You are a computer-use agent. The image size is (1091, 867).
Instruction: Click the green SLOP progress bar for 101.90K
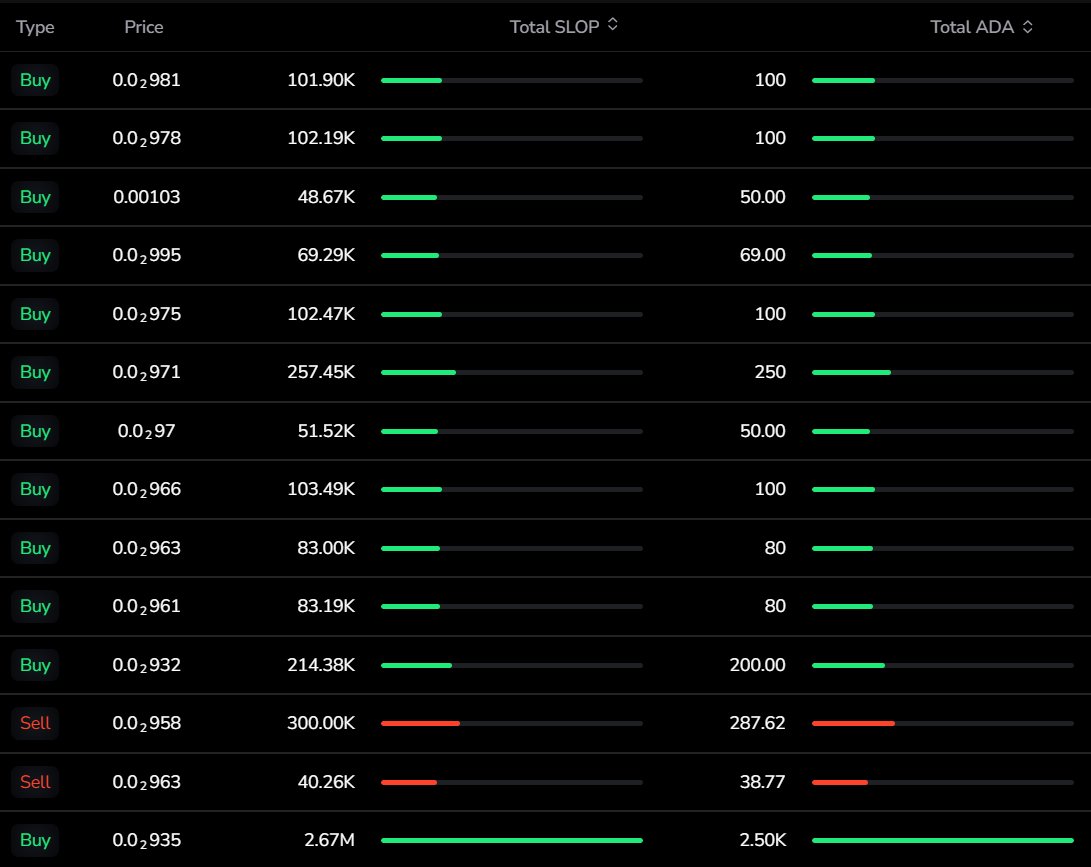[x=412, y=80]
